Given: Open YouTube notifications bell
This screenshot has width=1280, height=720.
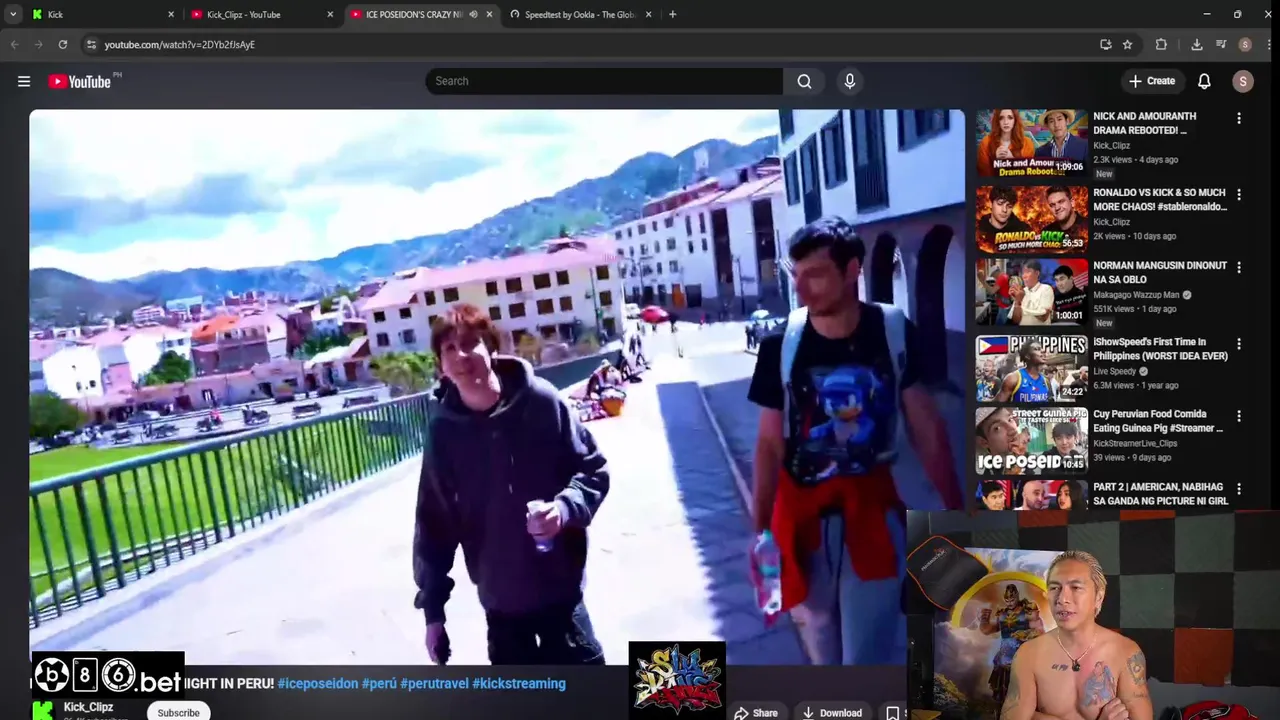Looking at the screenshot, I should [1204, 81].
